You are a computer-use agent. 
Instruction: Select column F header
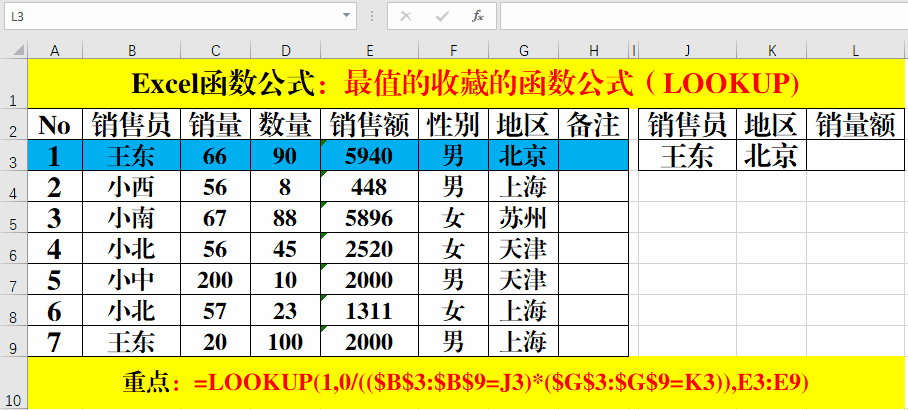pyautogui.click(x=453, y=51)
